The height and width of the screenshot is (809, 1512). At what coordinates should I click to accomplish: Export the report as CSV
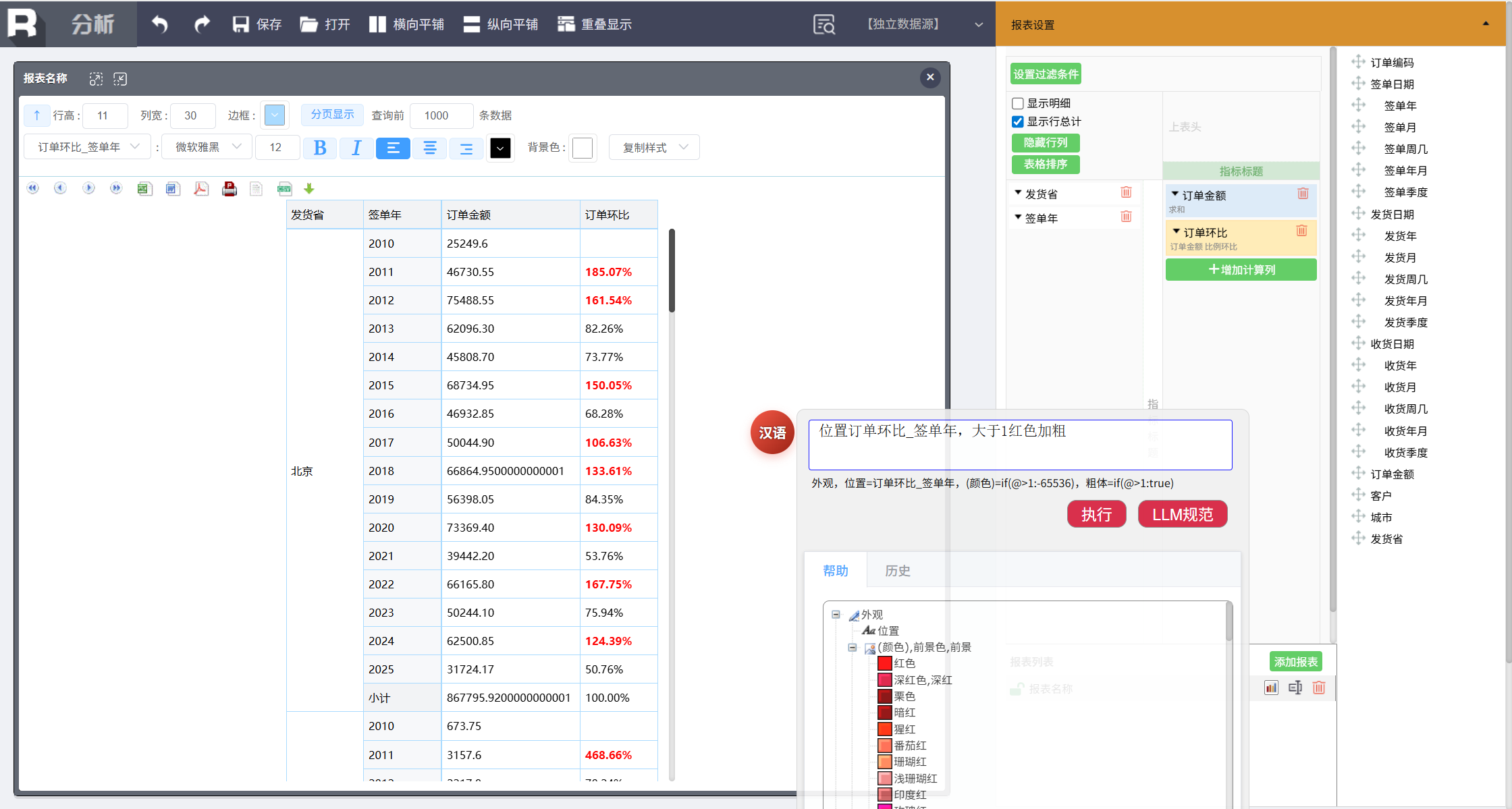[x=284, y=189]
